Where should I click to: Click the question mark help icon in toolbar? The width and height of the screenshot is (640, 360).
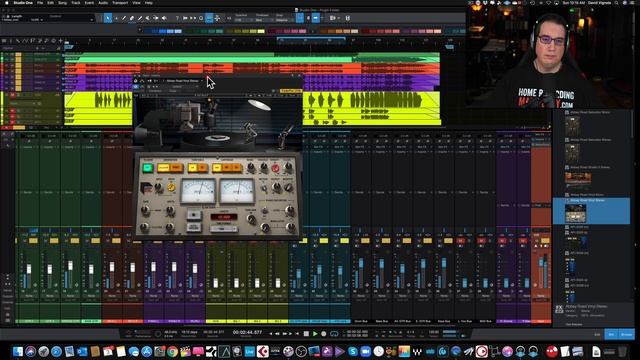pyautogui.click(x=177, y=18)
